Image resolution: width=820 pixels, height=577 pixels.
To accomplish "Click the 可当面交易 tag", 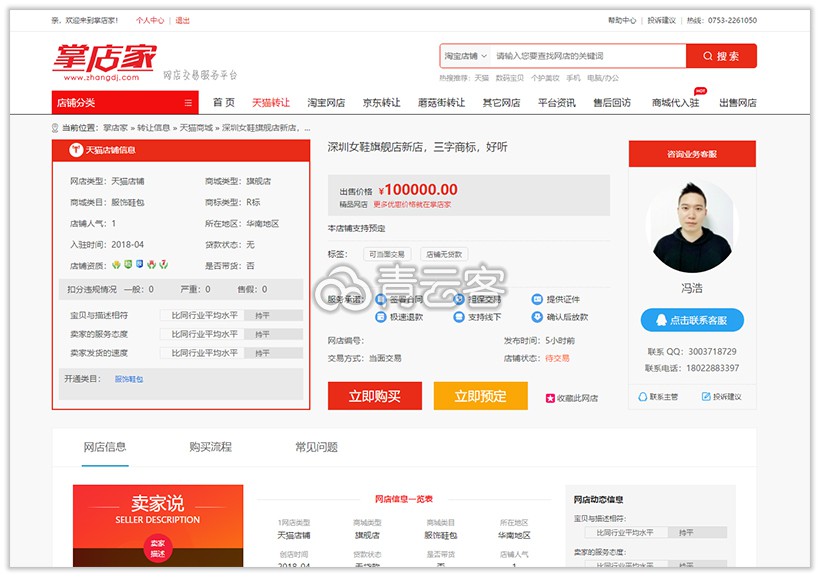I will pyautogui.click(x=387, y=254).
